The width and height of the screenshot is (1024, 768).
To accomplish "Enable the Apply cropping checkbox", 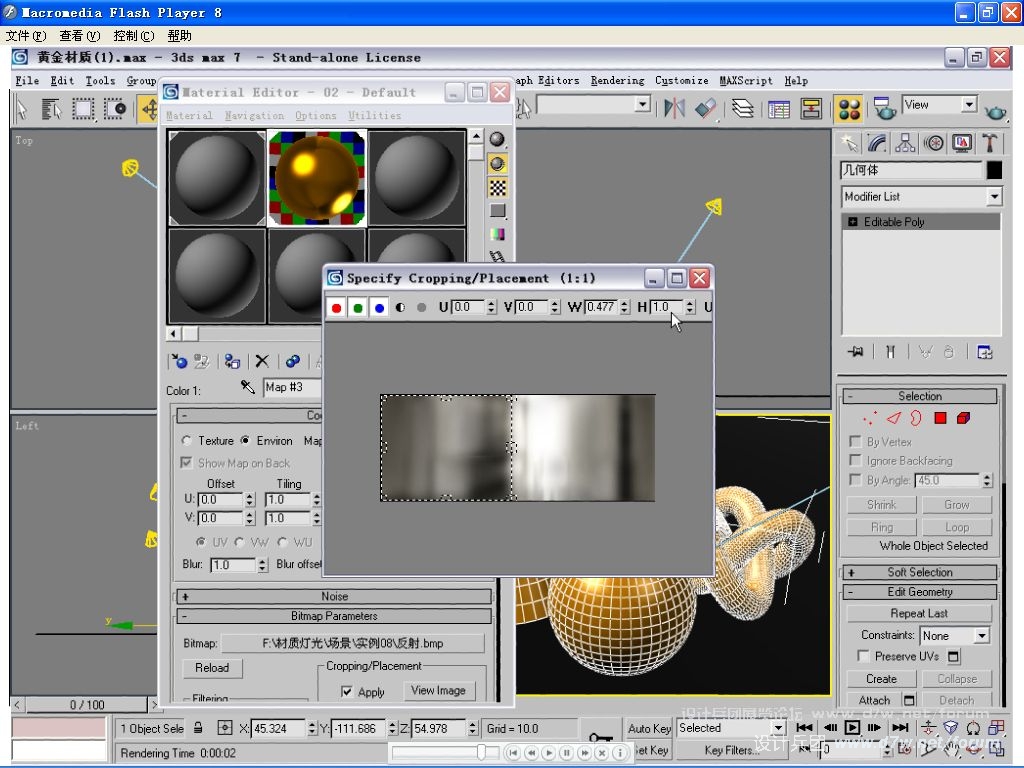I will tap(347, 691).
